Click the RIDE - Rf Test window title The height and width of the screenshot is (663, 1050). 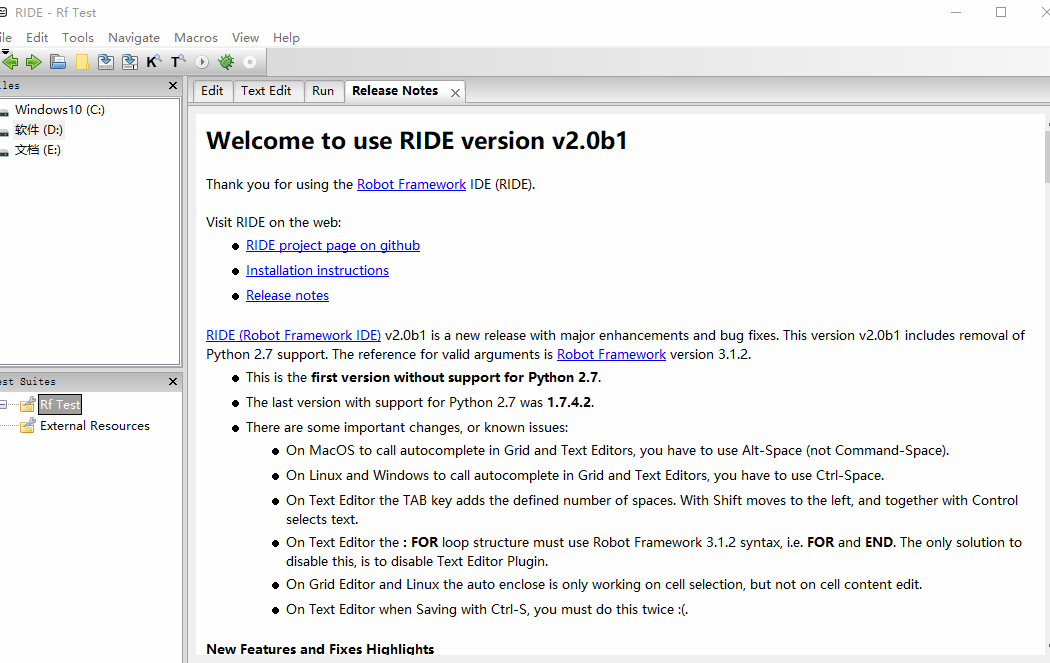[56, 13]
